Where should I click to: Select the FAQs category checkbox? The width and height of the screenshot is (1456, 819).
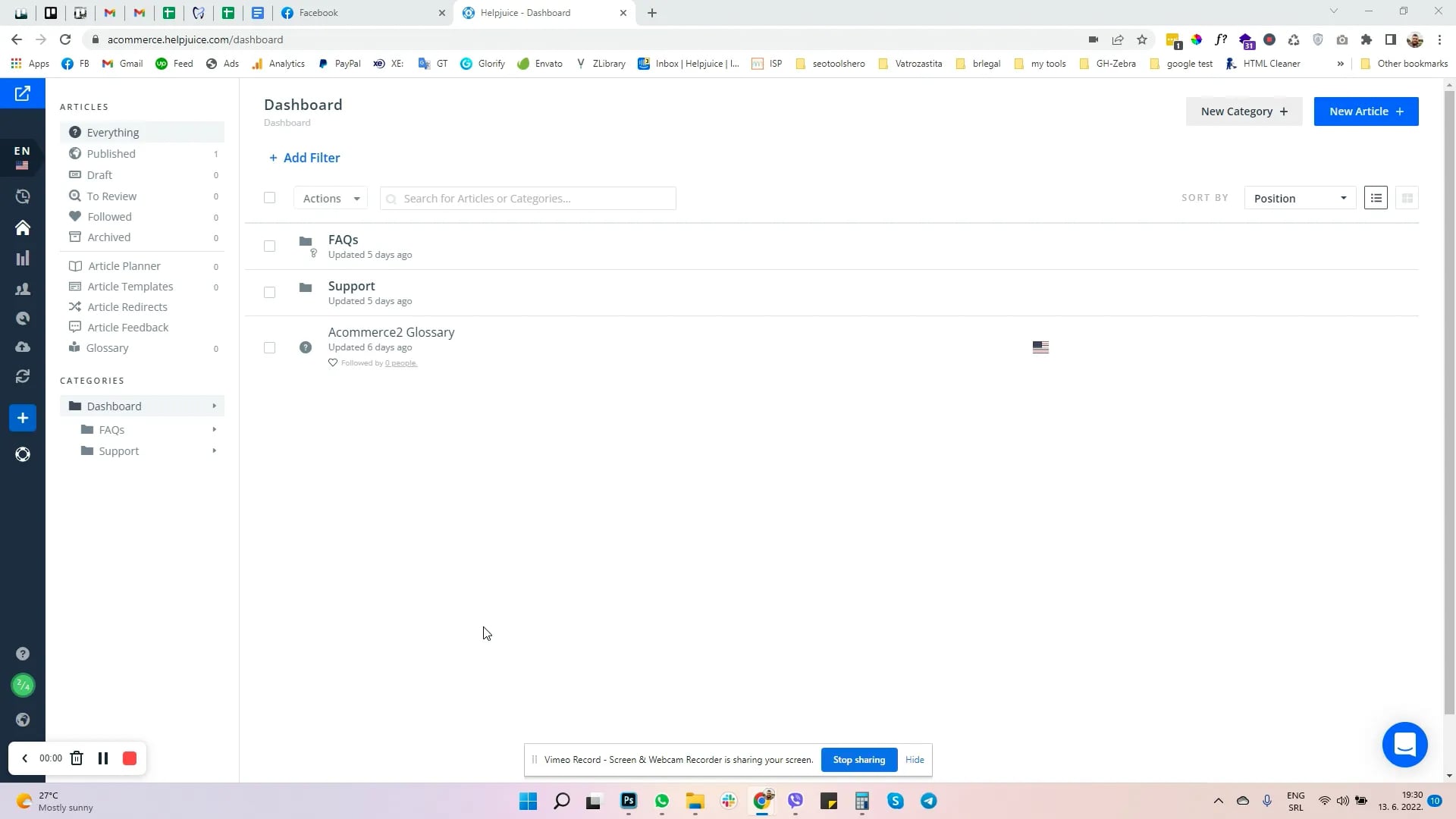[x=269, y=246]
